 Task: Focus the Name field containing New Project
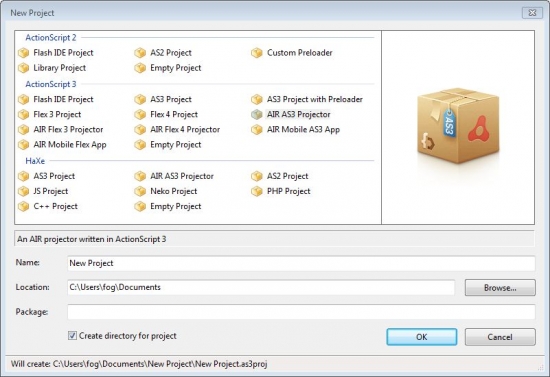301,263
